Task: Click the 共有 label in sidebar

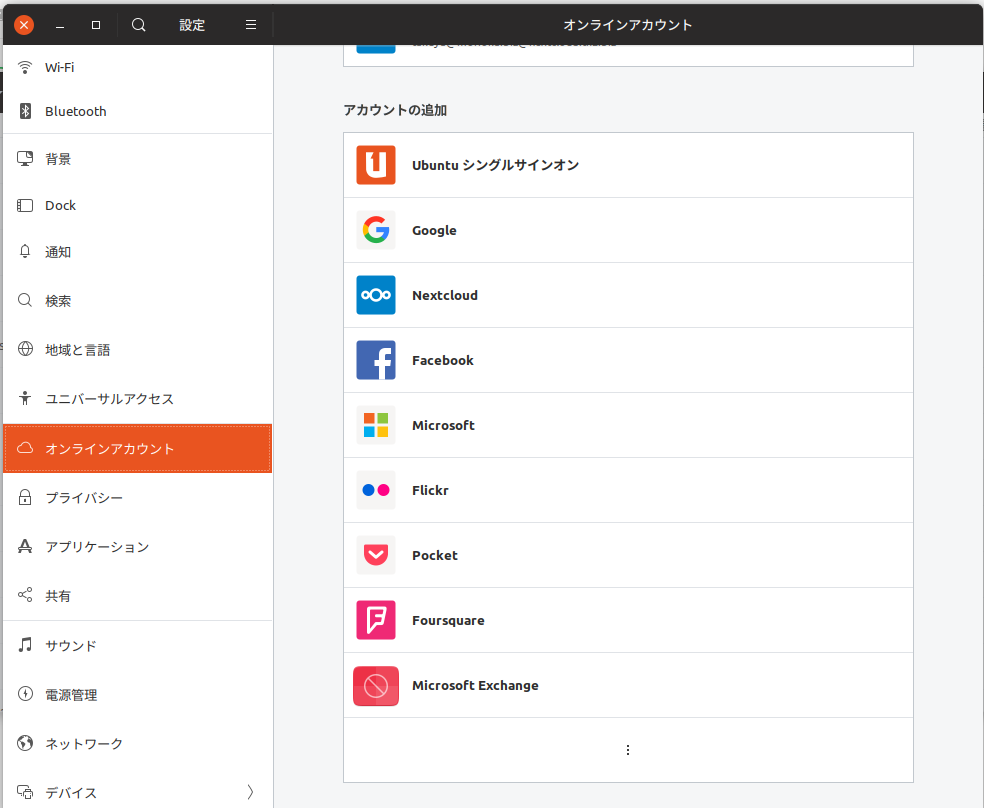Action: click(58, 595)
